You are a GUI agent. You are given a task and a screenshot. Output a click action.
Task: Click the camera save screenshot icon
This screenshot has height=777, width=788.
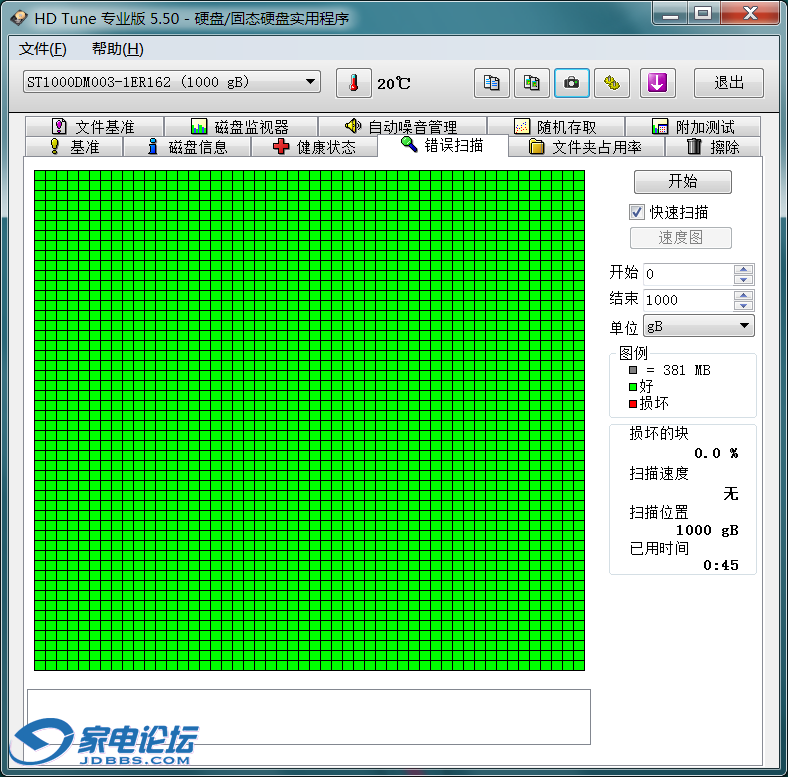[571, 83]
